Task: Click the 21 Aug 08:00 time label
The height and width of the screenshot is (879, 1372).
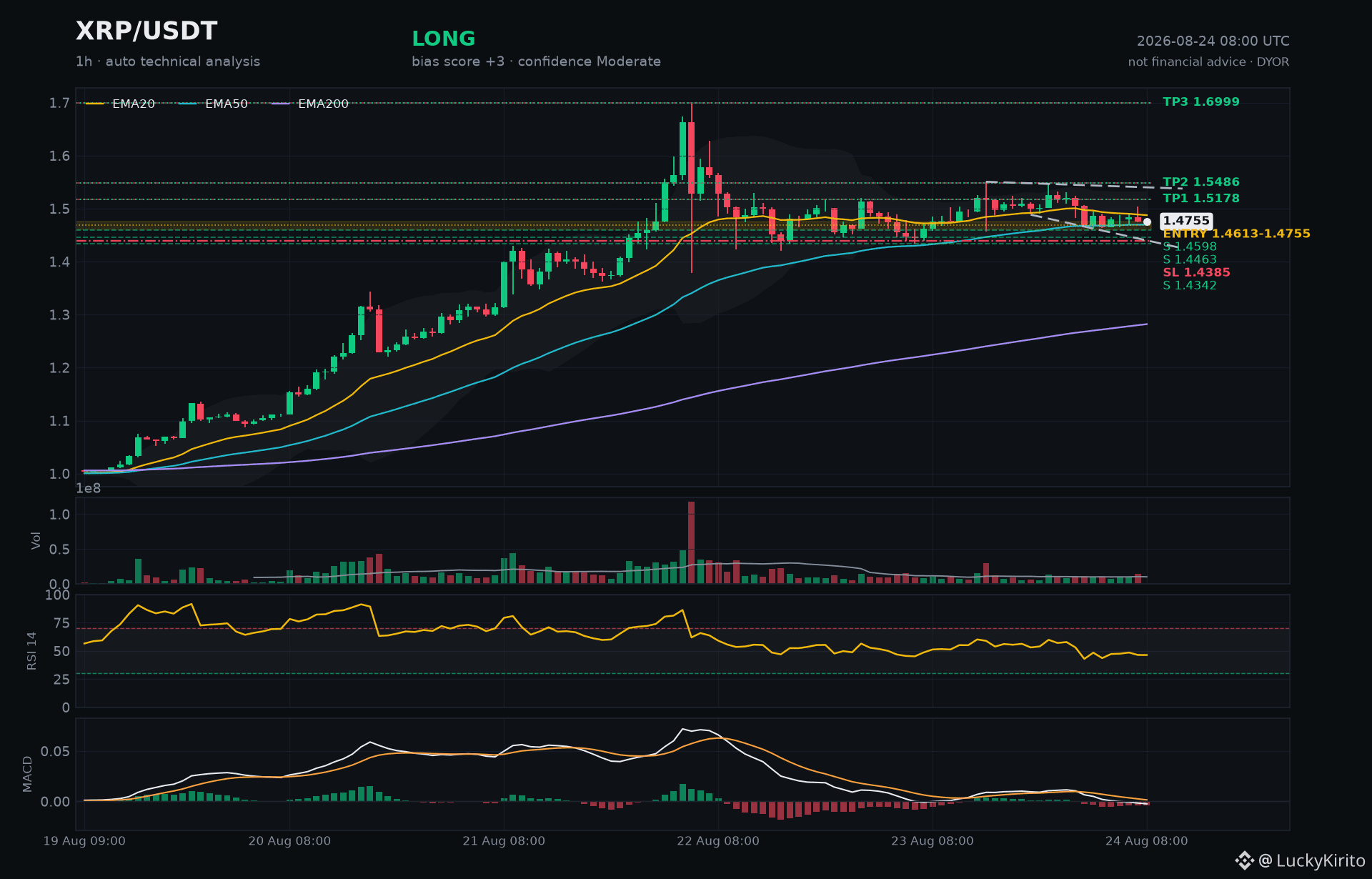Action: (504, 841)
